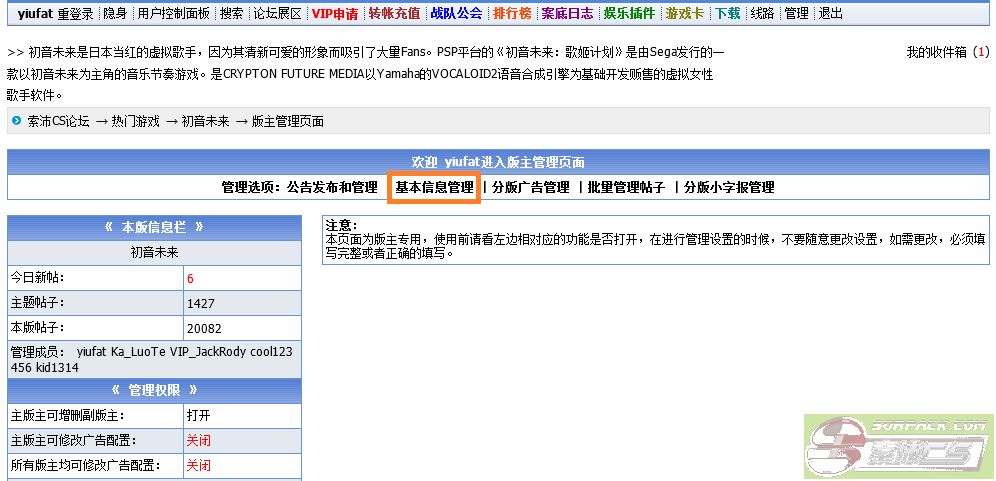This screenshot has height=481, width=996.
Task: Open the 公告发布和管理 management option
Action: coord(332,187)
